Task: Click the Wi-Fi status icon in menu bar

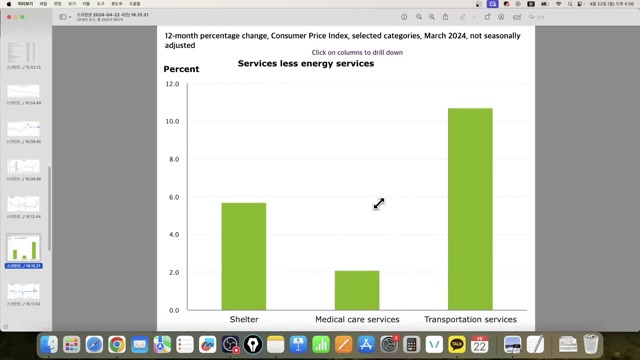Action: pos(558,4)
